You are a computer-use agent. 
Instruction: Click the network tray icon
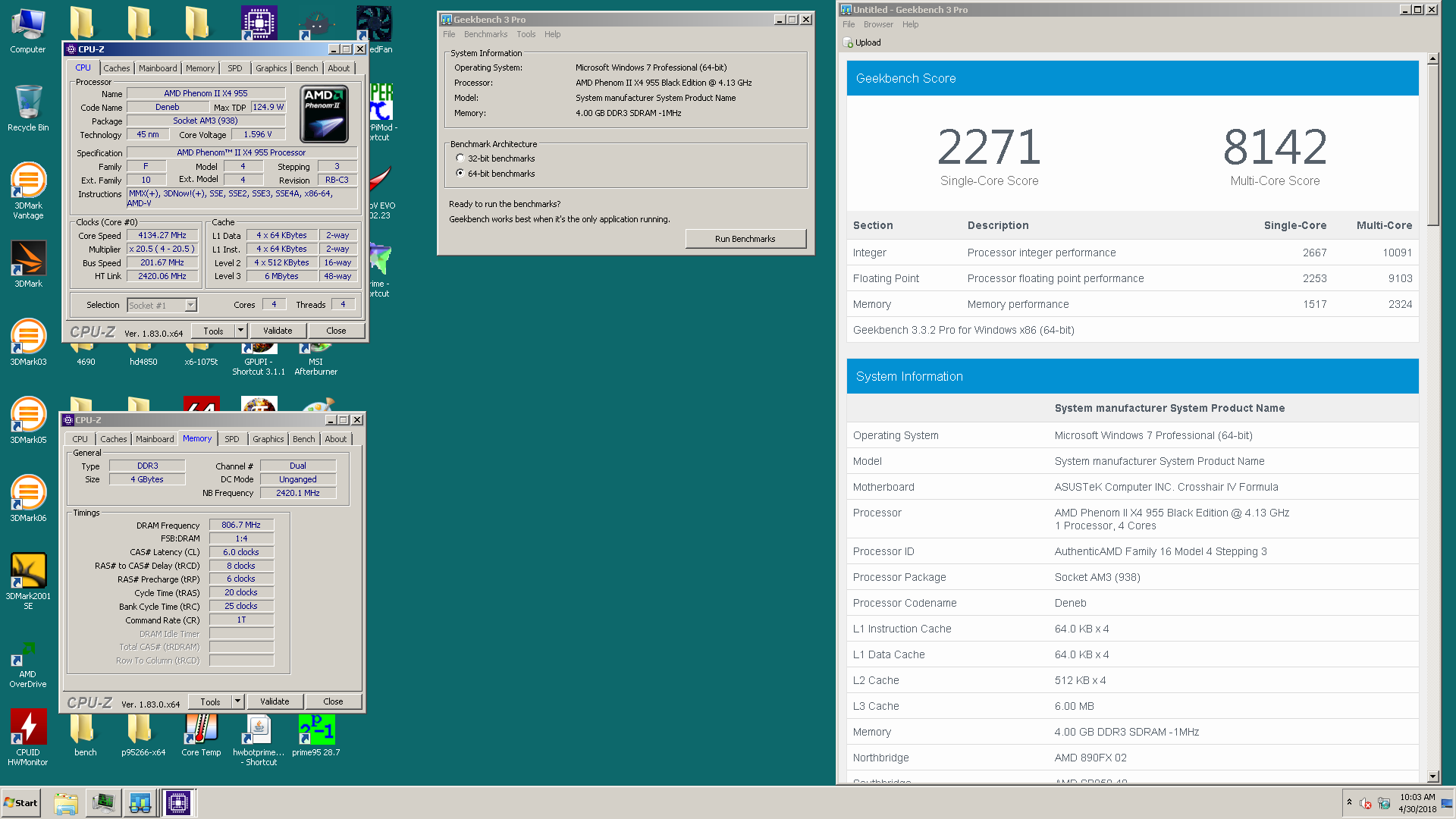1384,803
